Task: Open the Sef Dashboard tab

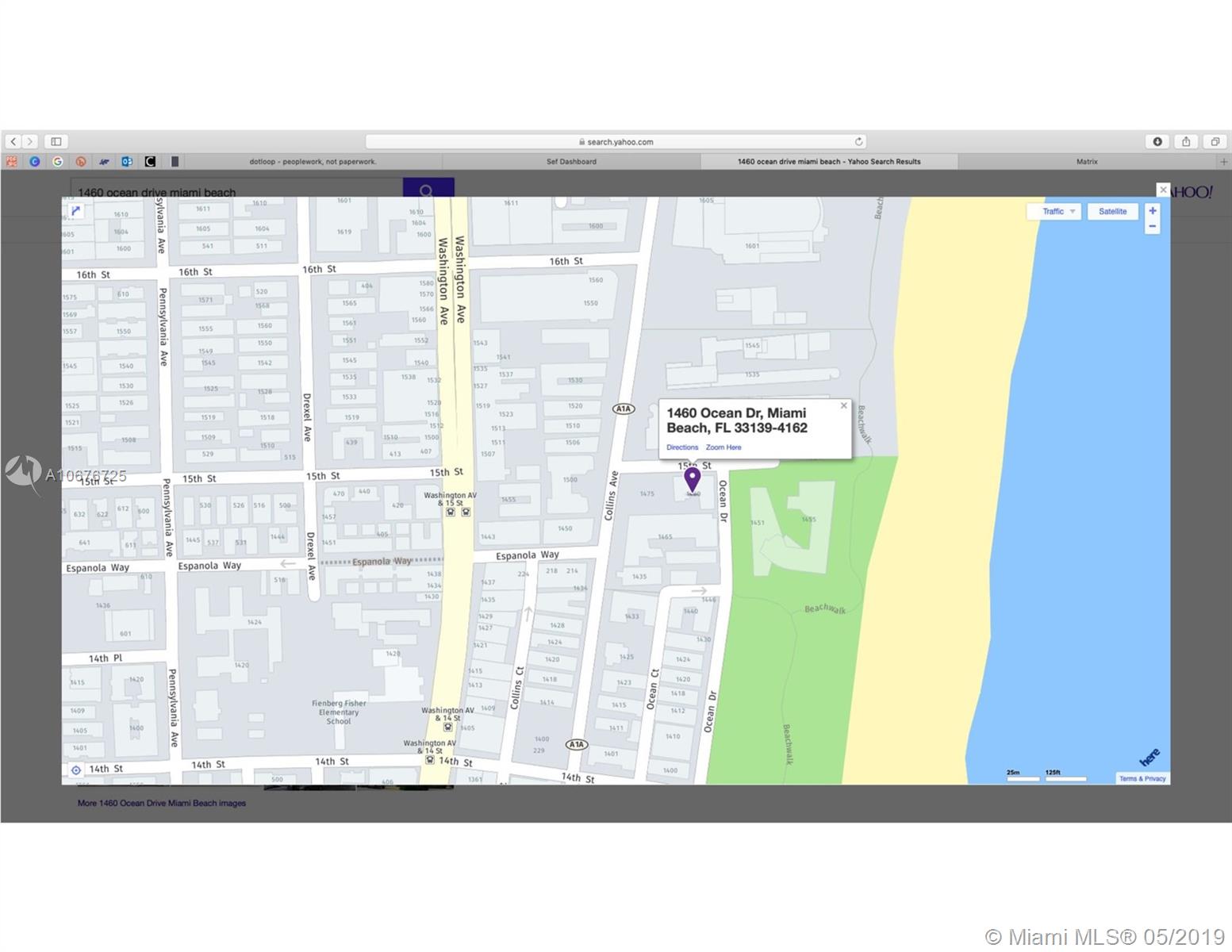Action: pyautogui.click(x=571, y=162)
